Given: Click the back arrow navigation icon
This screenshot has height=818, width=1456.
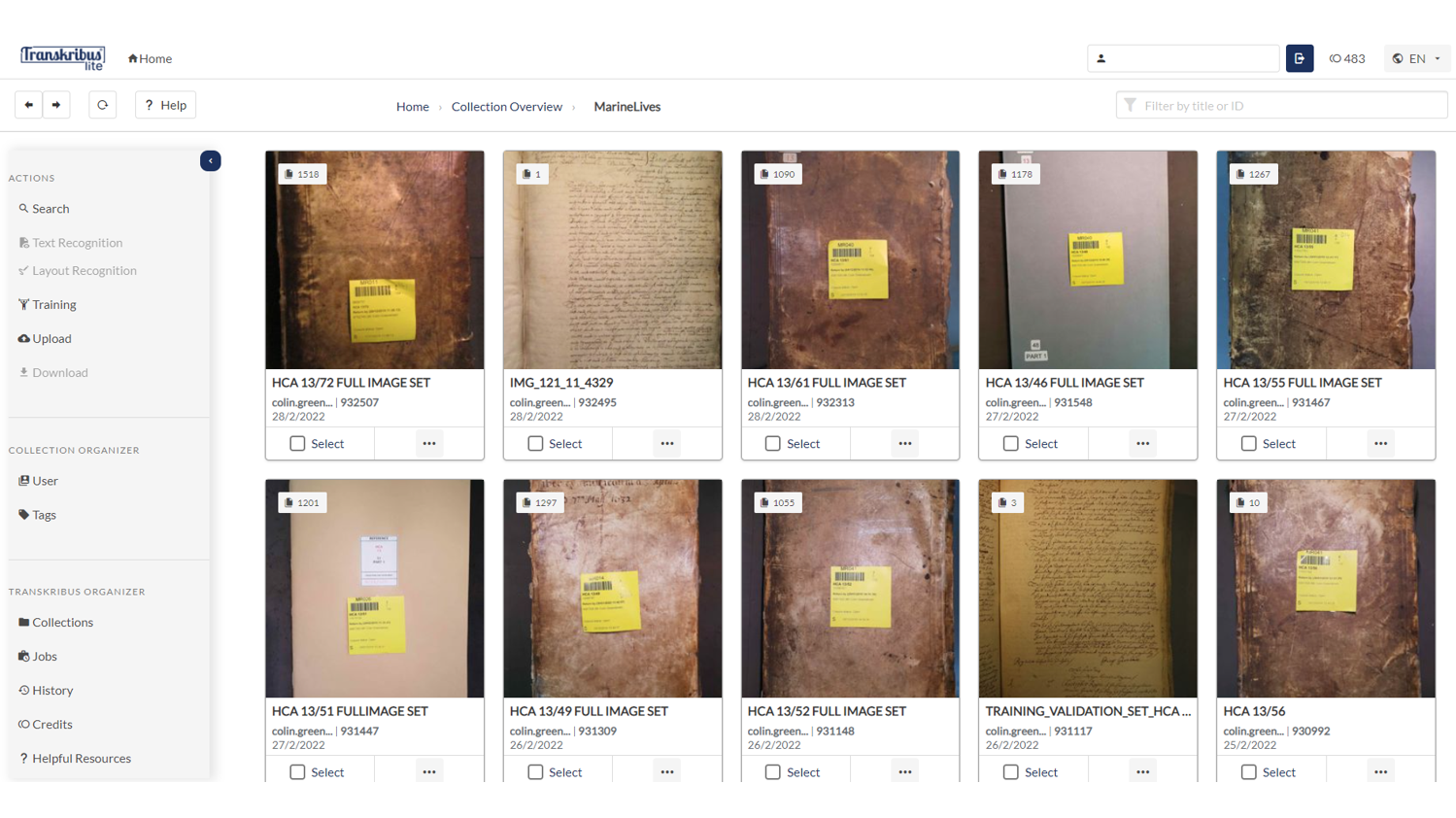Looking at the screenshot, I should [28, 105].
